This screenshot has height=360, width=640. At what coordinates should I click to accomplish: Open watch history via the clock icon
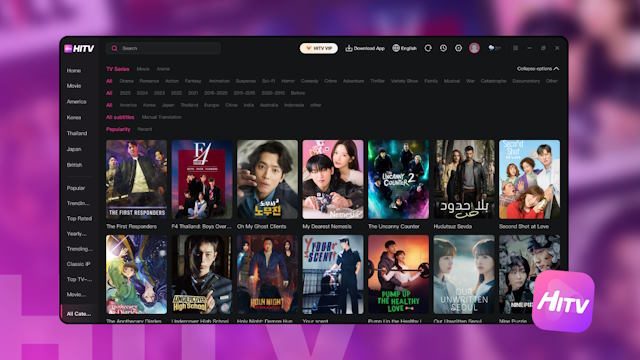point(443,48)
